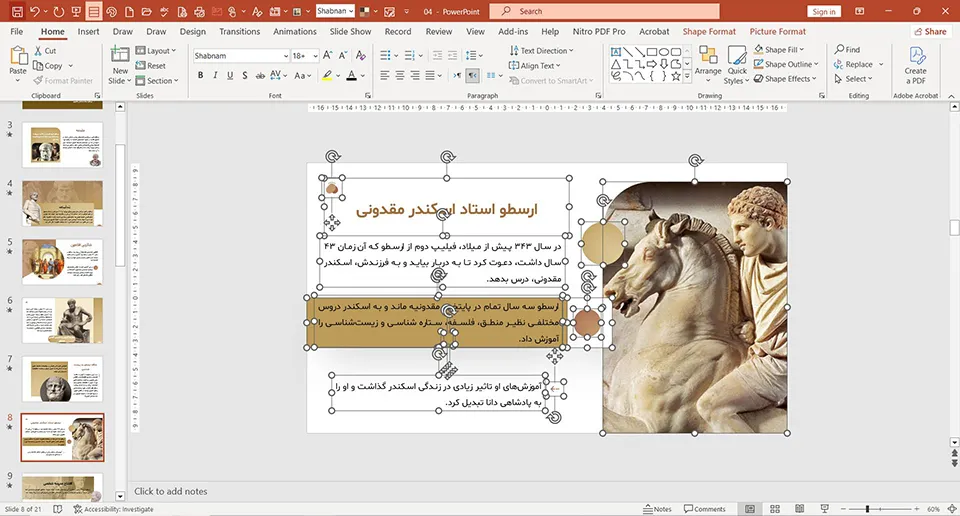Apply text shadow with the S icon

(245, 75)
